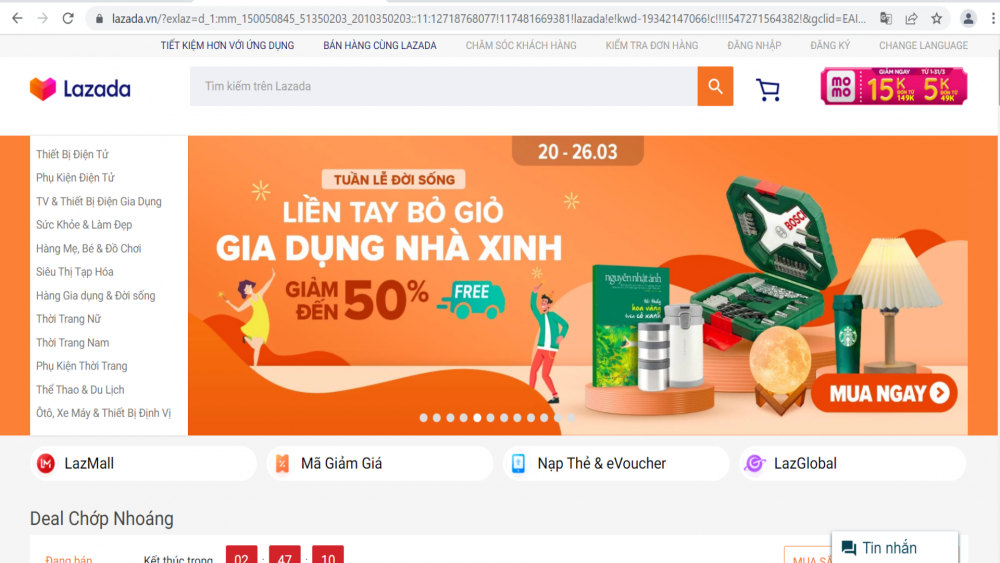
Task: Click CHANGE LANGUAGE in top bar
Action: point(923,45)
